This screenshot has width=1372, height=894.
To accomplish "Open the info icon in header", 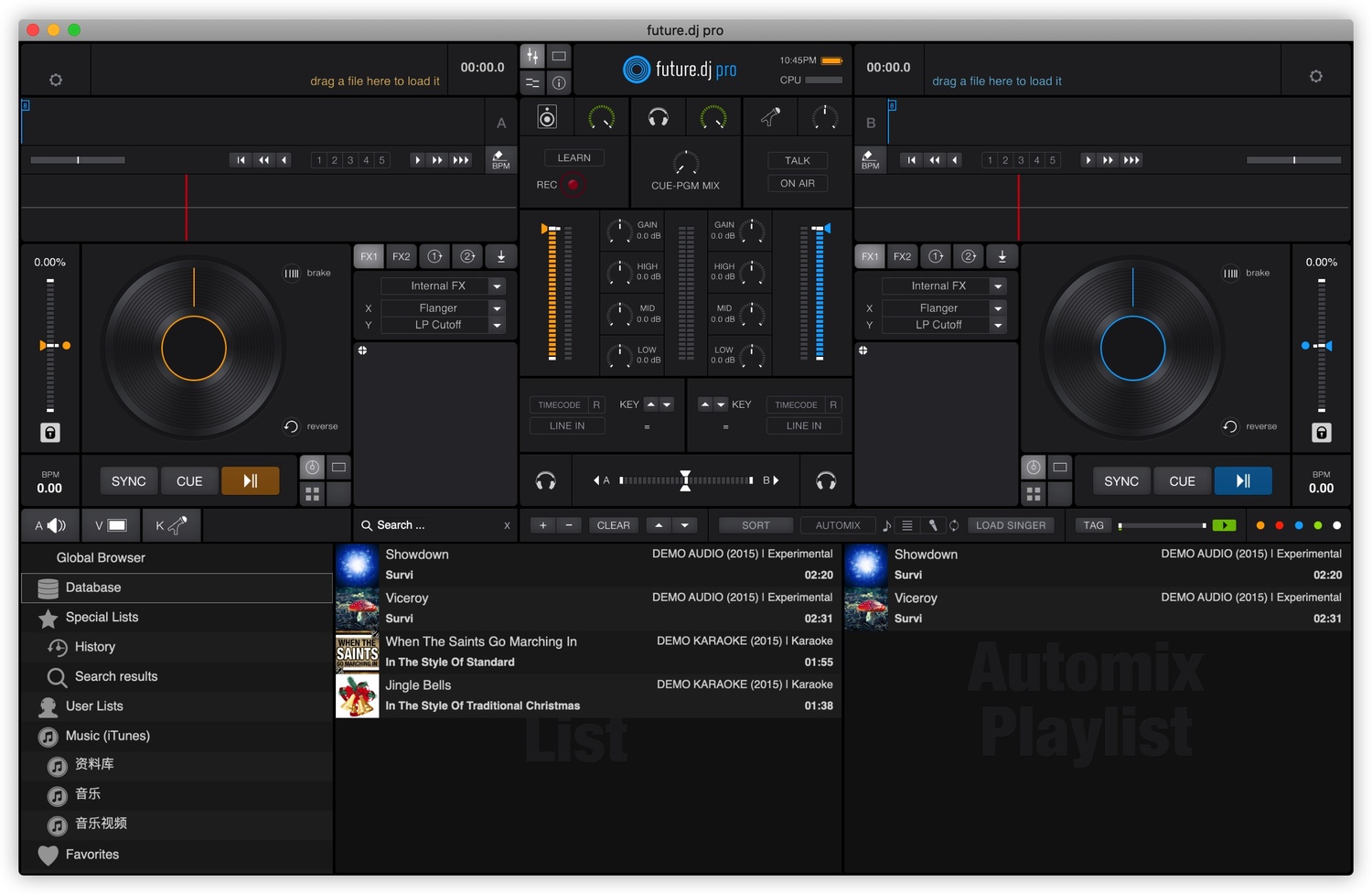I will pyautogui.click(x=559, y=82).
